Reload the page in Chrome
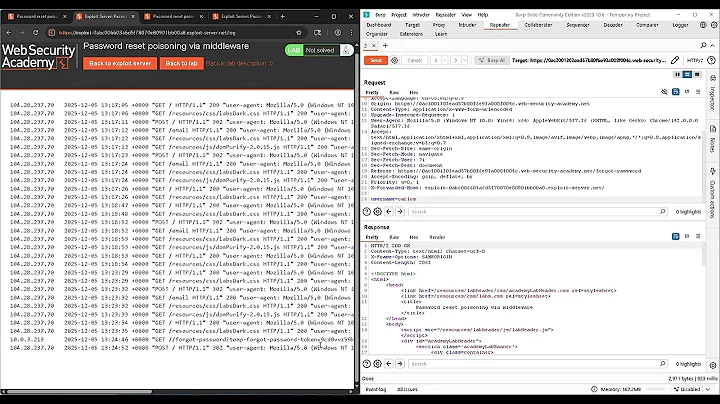The width and height of the screenshot is (720, 404). 35,33
